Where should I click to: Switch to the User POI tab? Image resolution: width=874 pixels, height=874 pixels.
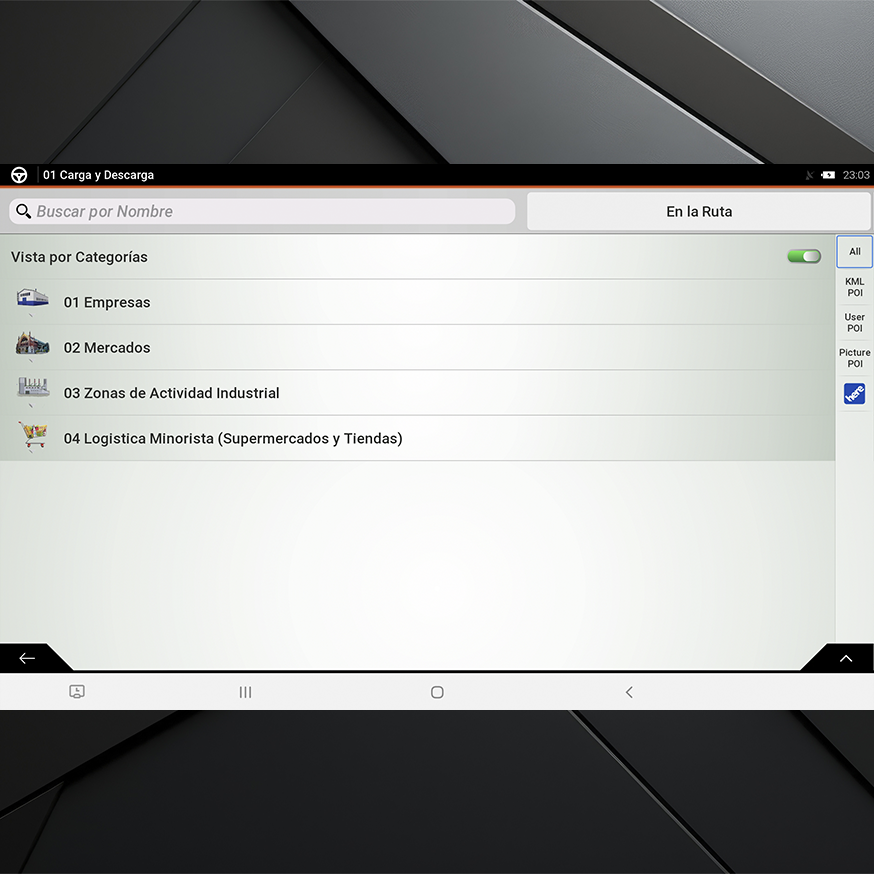pos(854,323)
